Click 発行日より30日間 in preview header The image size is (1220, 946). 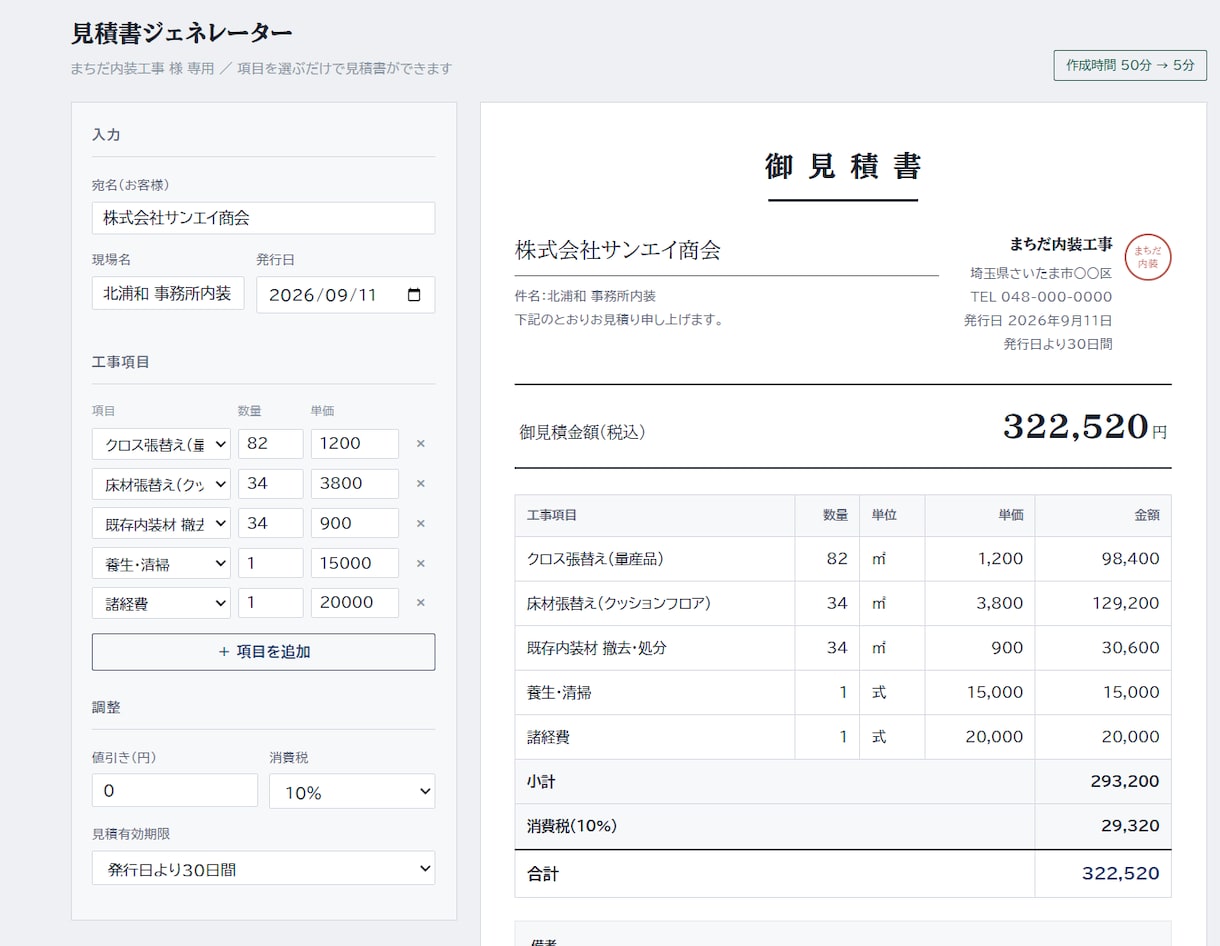(x=1058, y=344)
